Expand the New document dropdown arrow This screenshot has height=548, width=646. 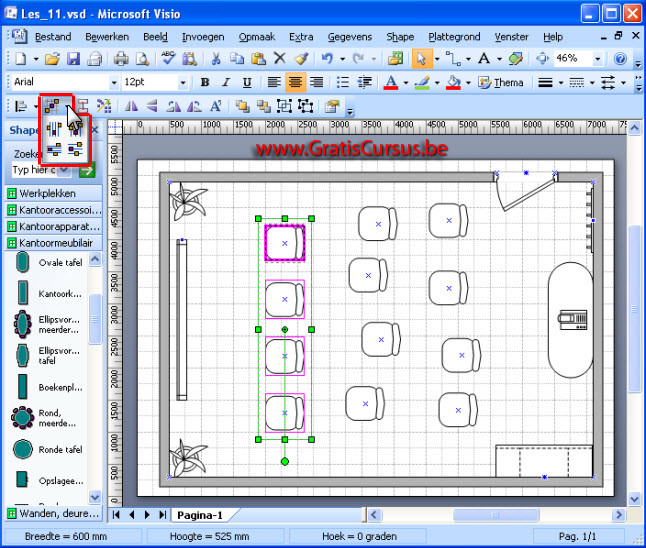[36, 59]
